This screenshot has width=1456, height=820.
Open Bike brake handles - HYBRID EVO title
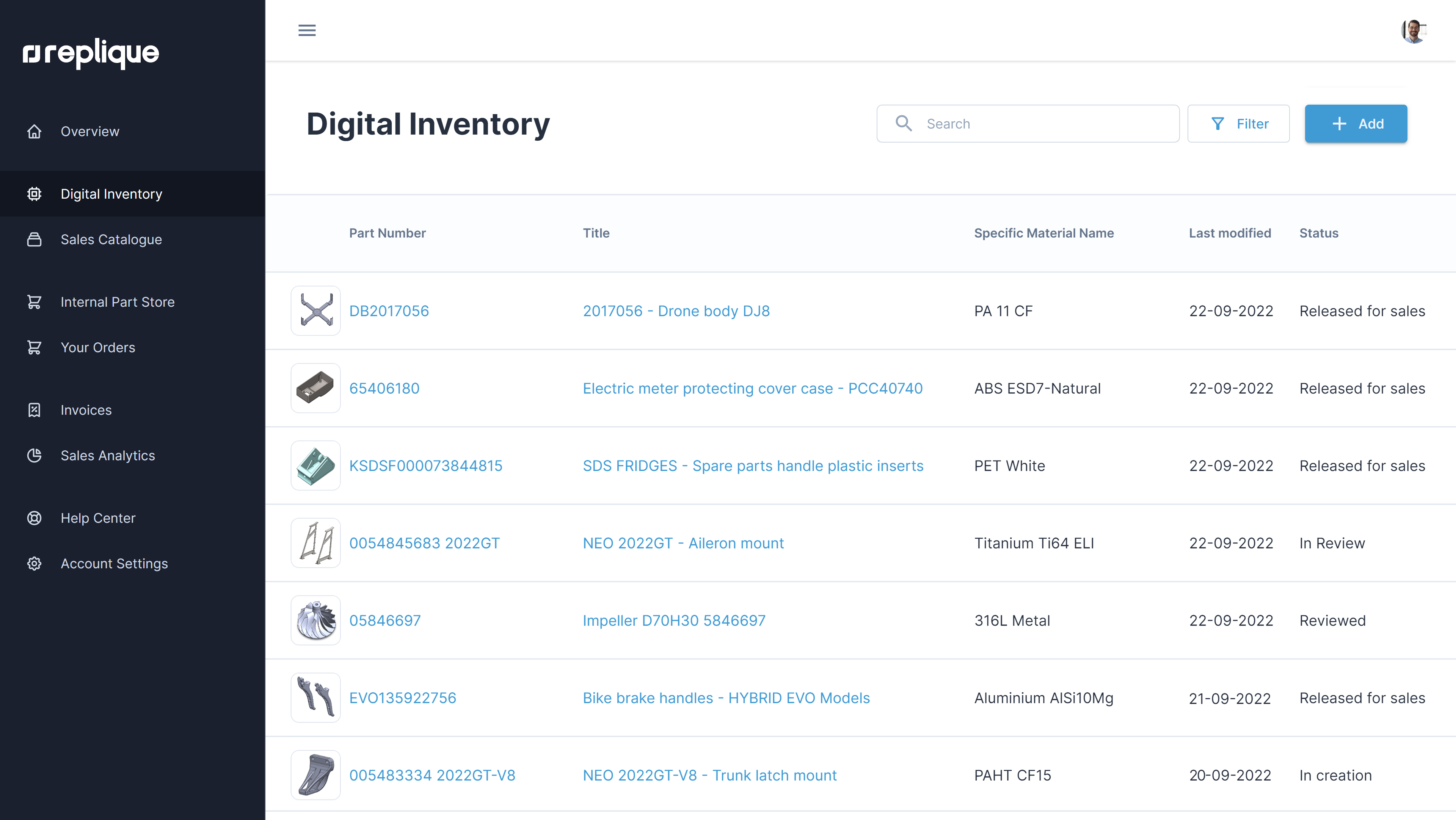tap(726, 698)
